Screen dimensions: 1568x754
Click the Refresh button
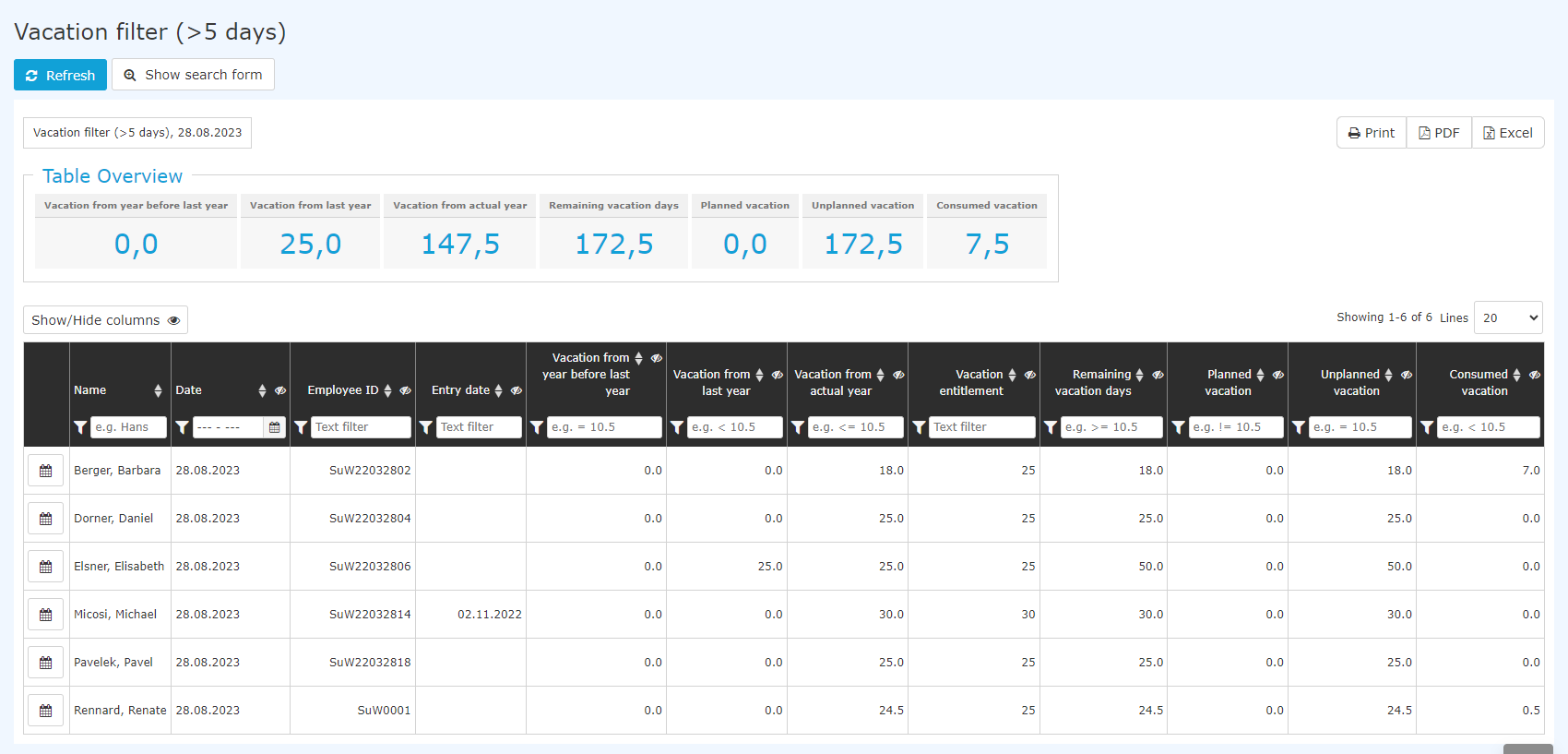coord(60,75)
